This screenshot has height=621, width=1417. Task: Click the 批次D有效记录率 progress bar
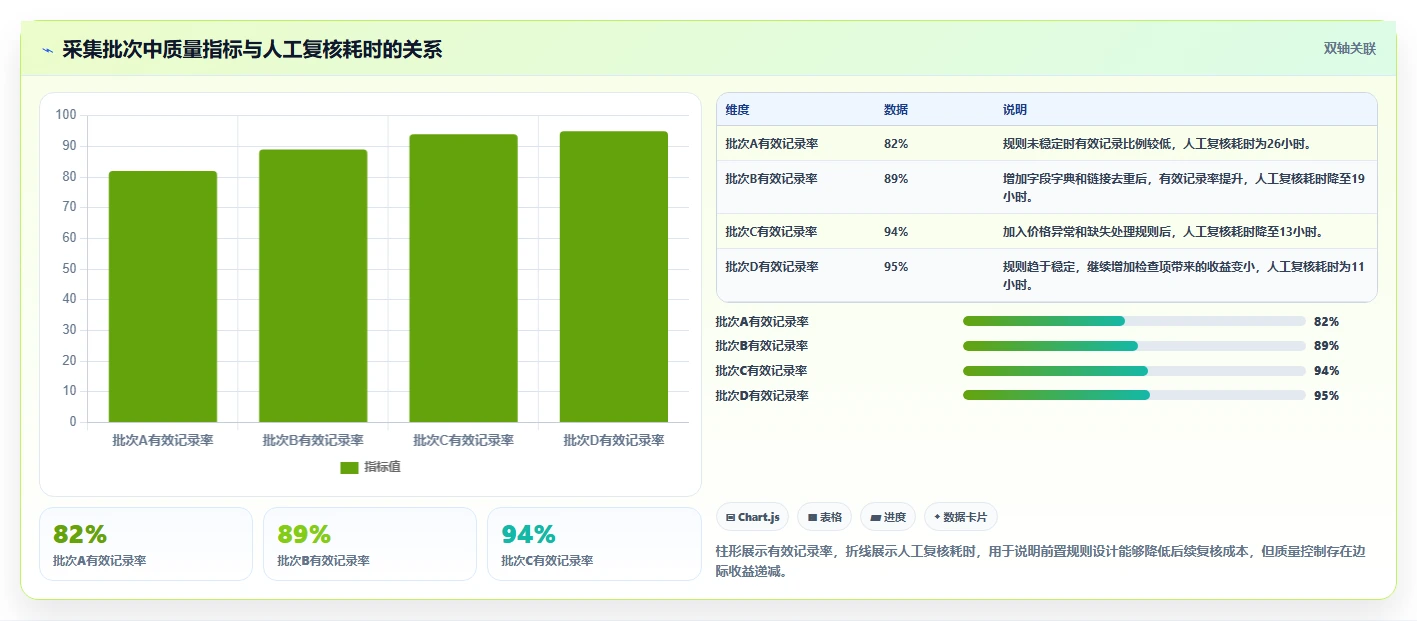[x=1134, y=395]
